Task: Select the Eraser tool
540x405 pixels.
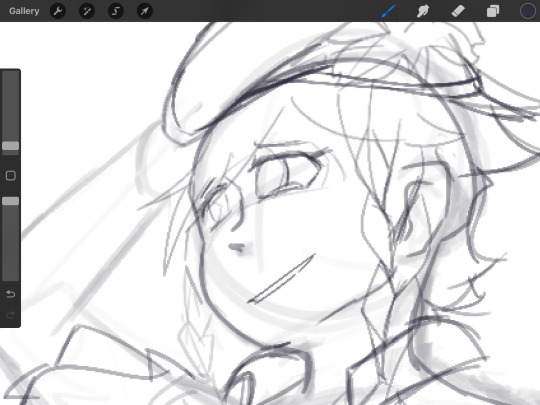Action: coord(458,11)
